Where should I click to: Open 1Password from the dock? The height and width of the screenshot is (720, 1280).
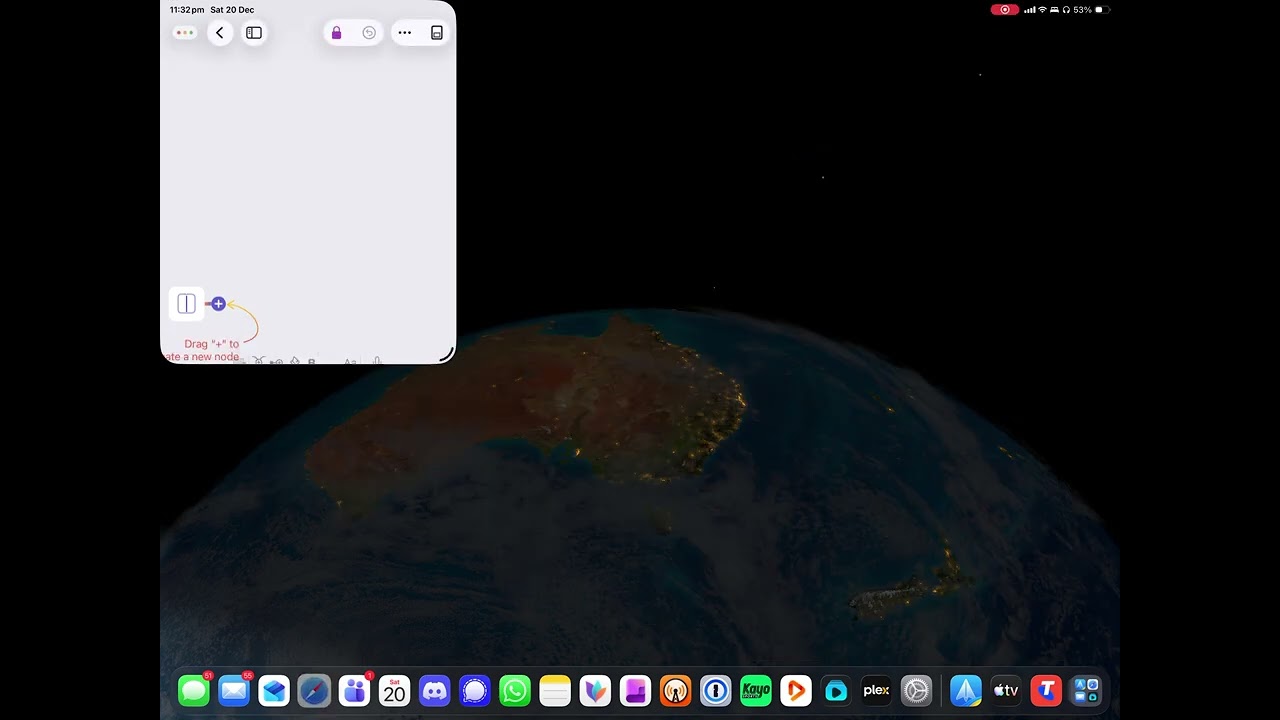[715, 691]
